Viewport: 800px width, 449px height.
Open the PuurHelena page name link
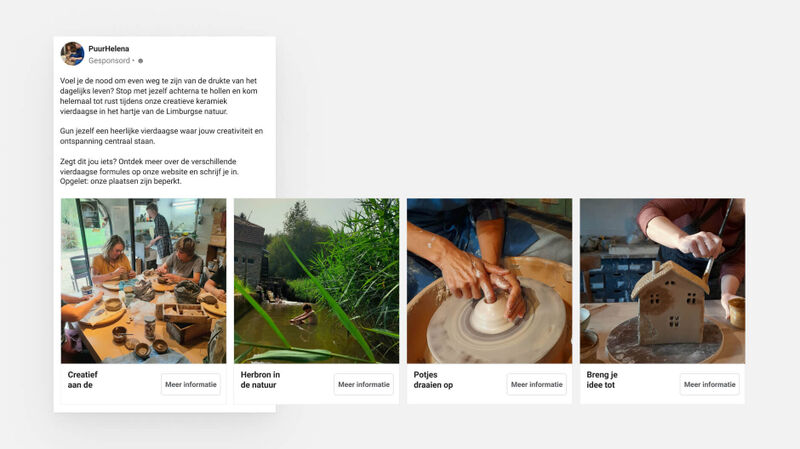(109, 48)
